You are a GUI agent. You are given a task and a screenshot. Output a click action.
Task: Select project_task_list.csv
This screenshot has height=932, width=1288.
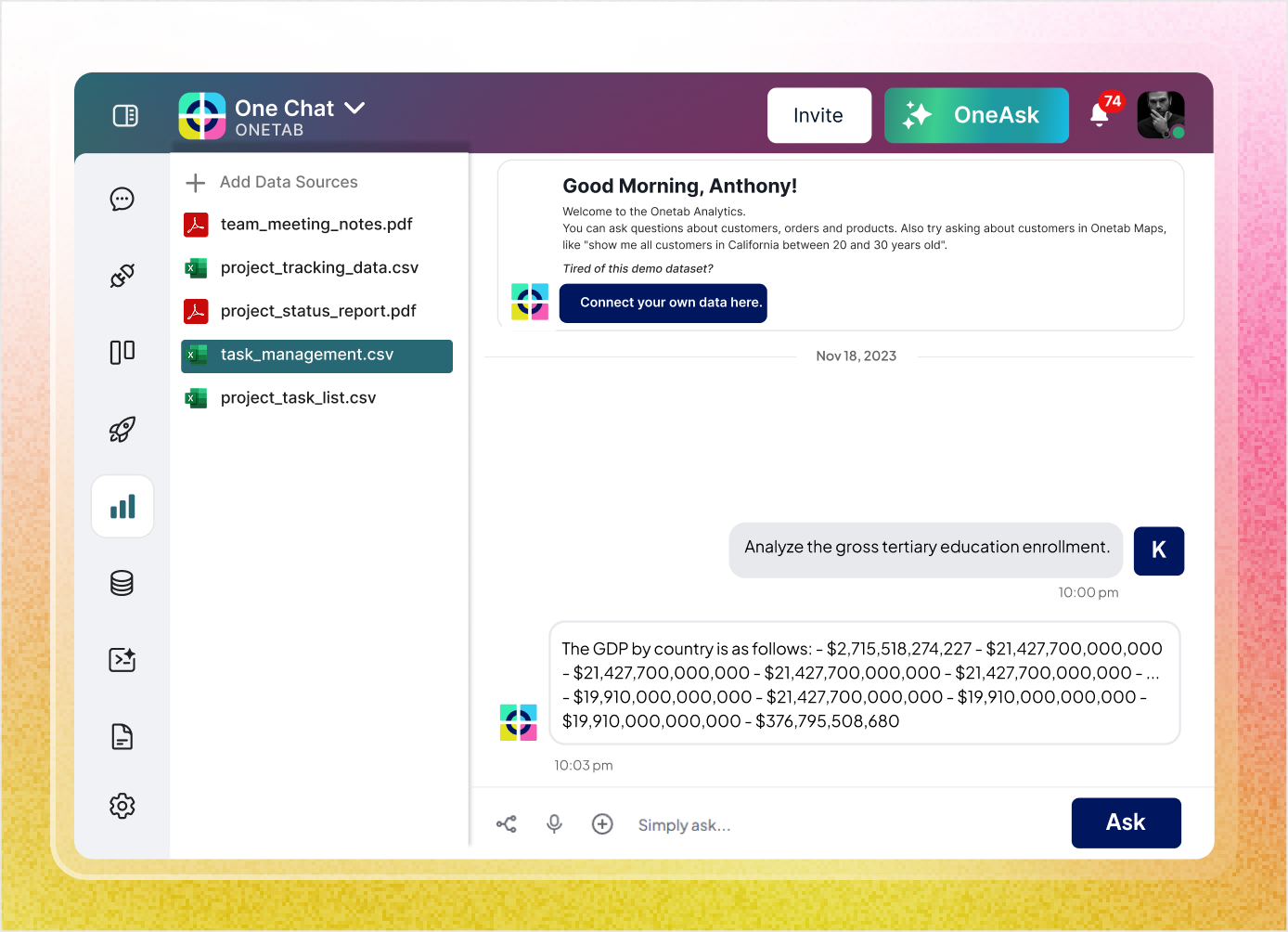point(316,398)
